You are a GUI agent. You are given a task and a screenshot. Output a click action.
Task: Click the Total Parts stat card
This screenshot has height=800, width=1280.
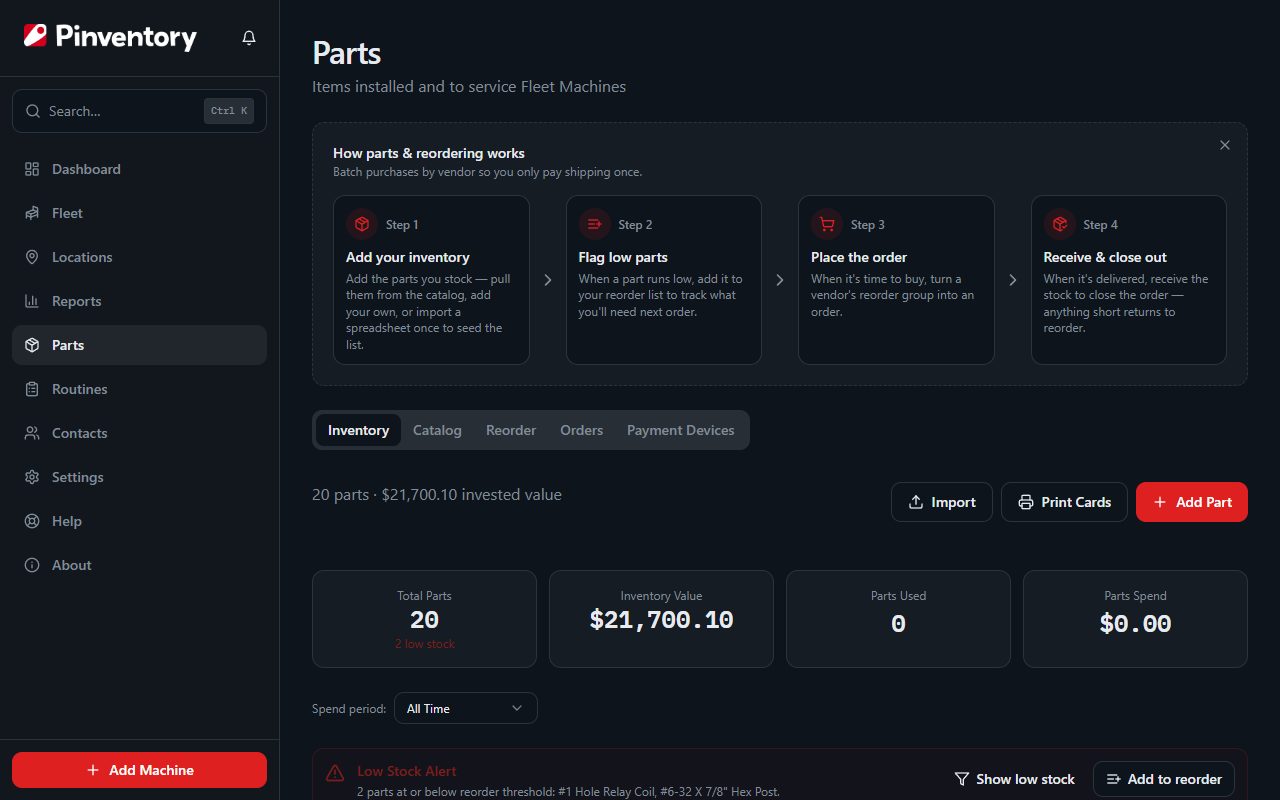click(x=424, y=619)
